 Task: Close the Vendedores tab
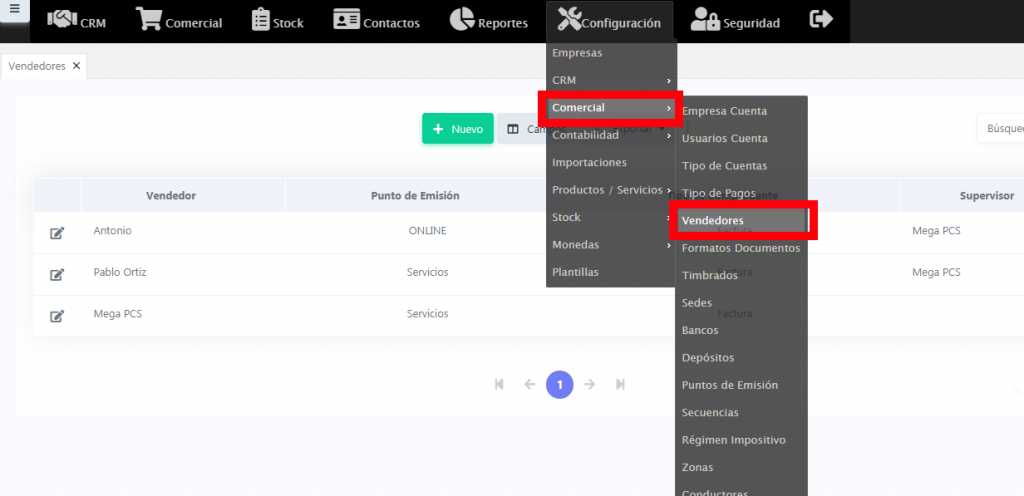(x=76, y=66)
